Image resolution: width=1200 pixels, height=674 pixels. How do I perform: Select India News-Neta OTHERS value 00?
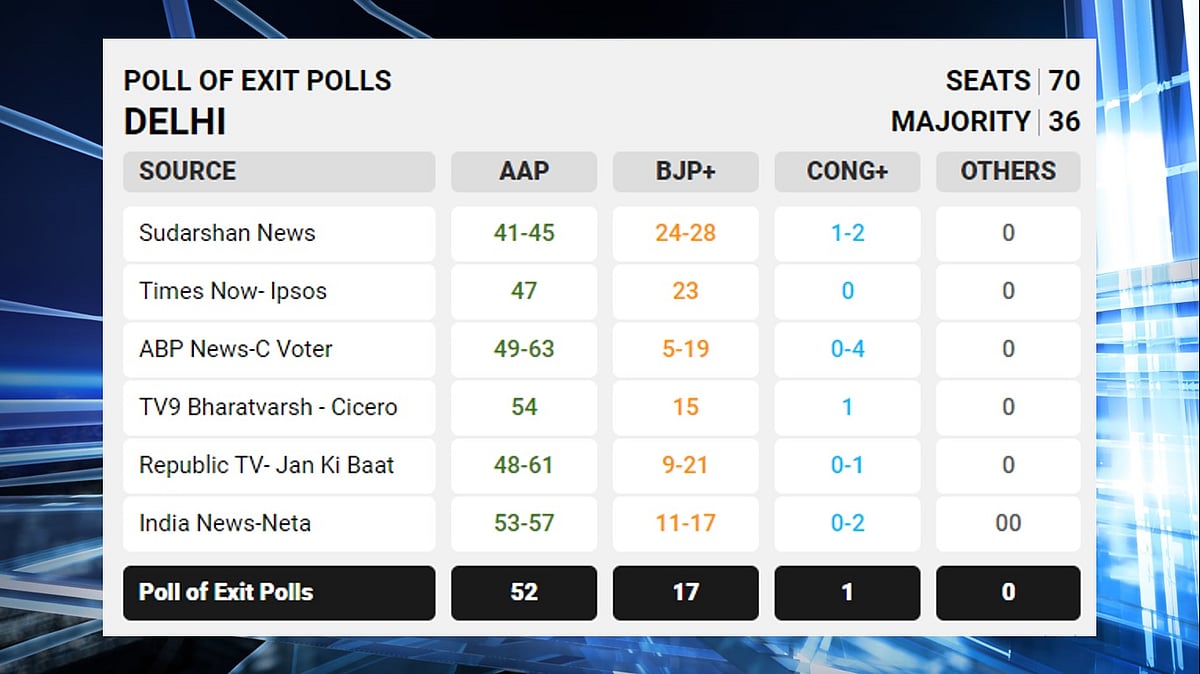(1008, 523)
